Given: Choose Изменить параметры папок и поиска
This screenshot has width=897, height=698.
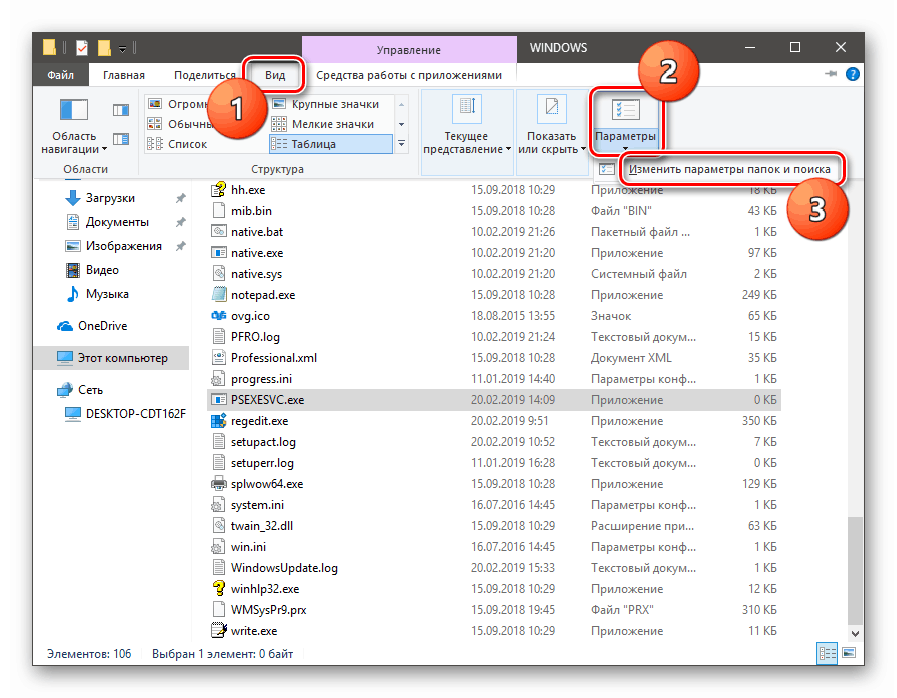Looking at the screenshot, I should [729, 169].
